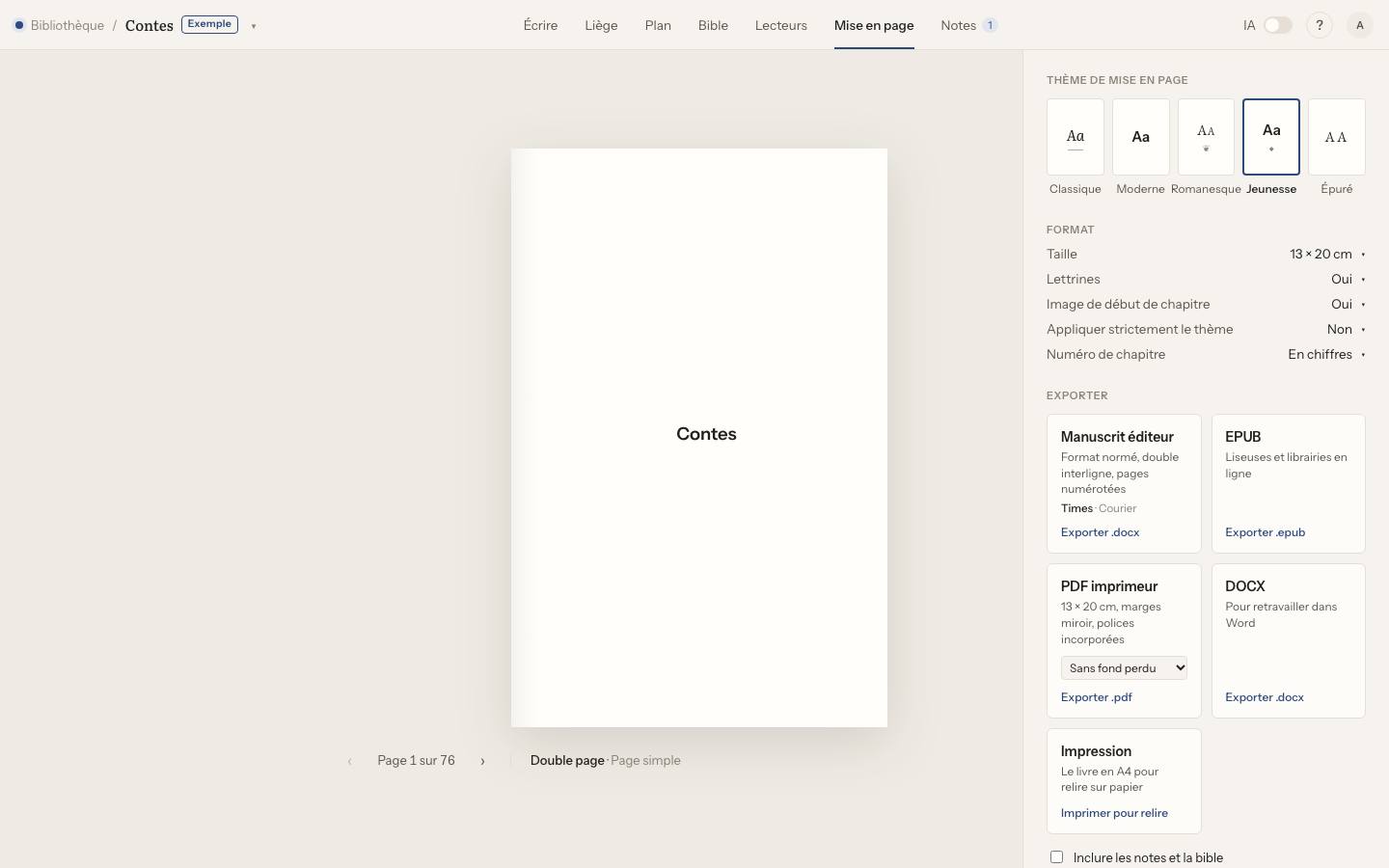Select the Moderne theme thumbnail
This screenshot has height=868, width=1389.
(x=1140, y=137)
